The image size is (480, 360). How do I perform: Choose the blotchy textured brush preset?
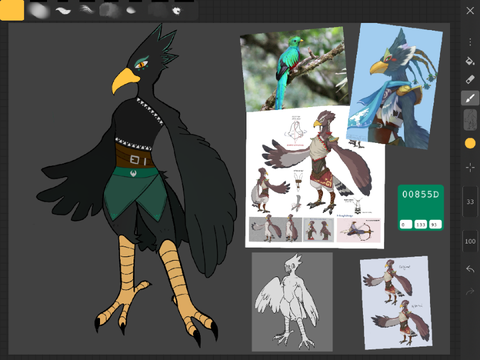pos(109,11)
